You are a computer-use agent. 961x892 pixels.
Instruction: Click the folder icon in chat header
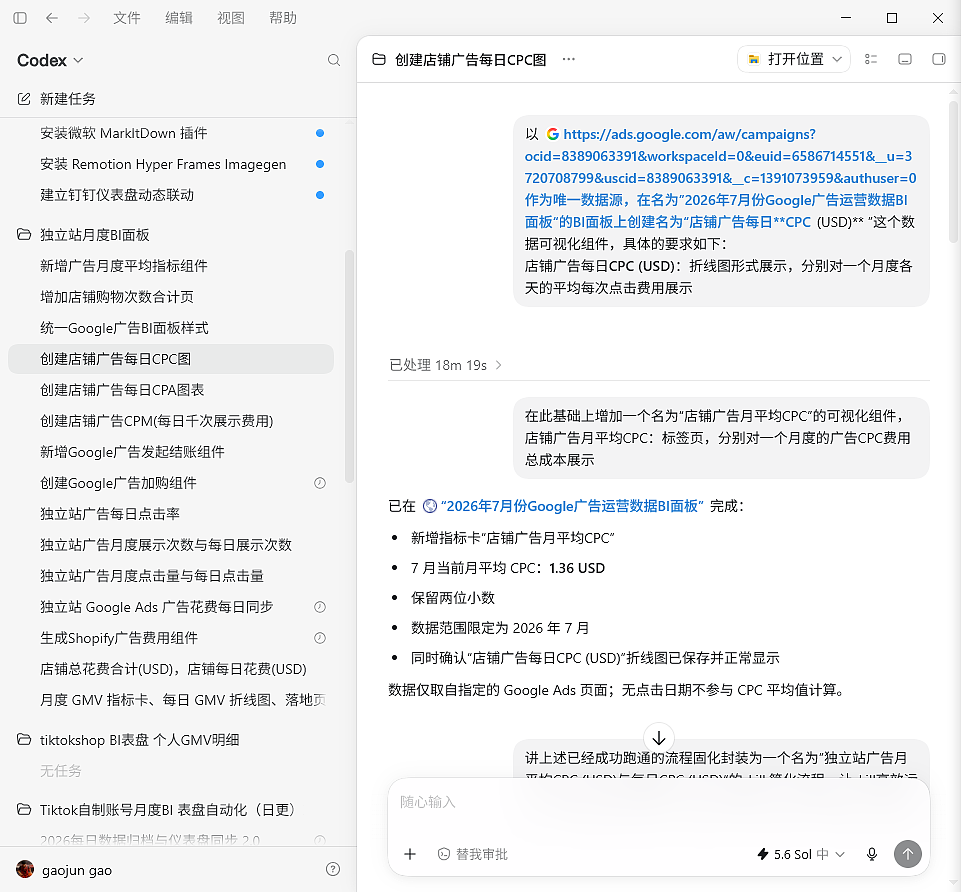pos(379,59)
